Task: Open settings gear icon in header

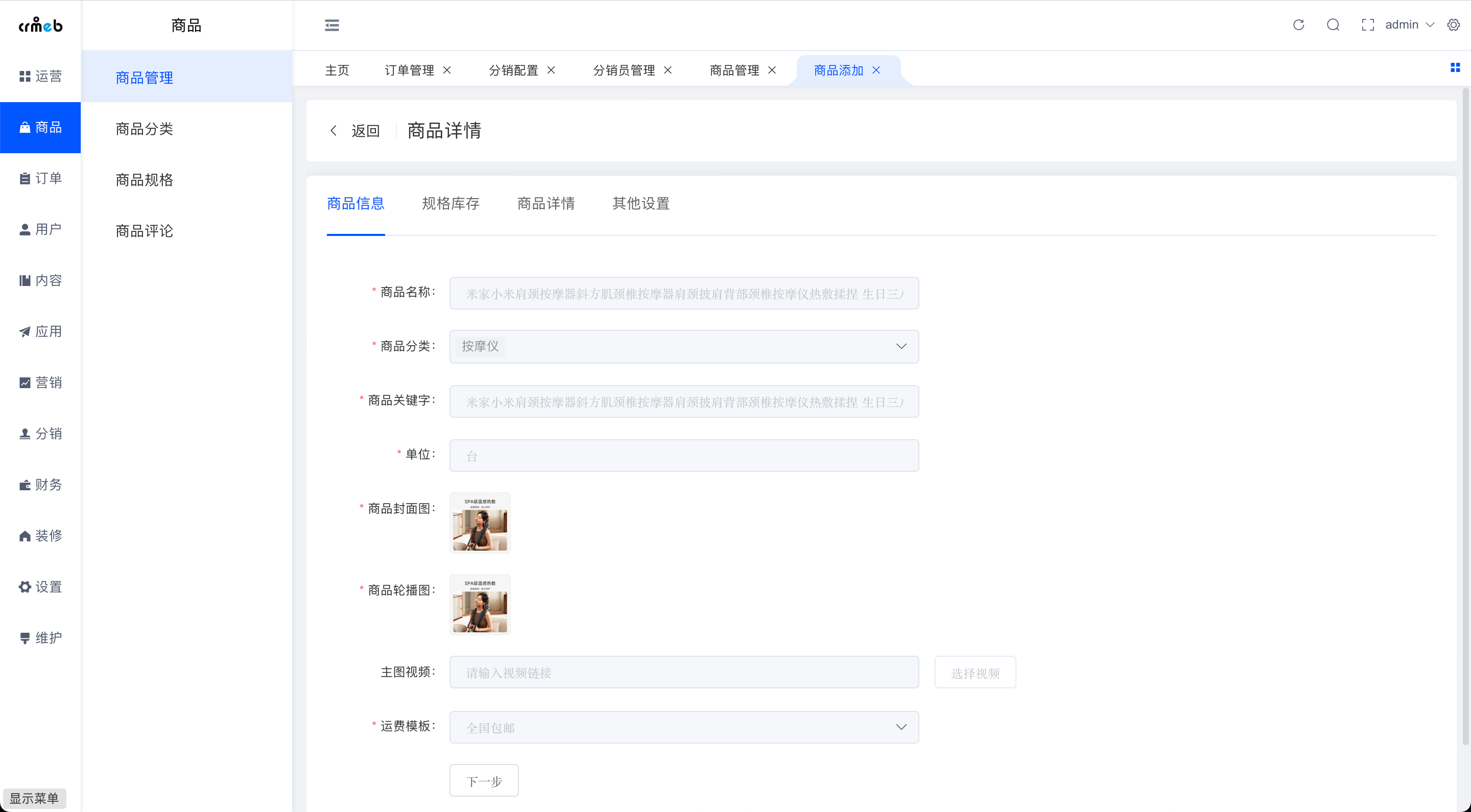Action: (x=1453, y=25)
